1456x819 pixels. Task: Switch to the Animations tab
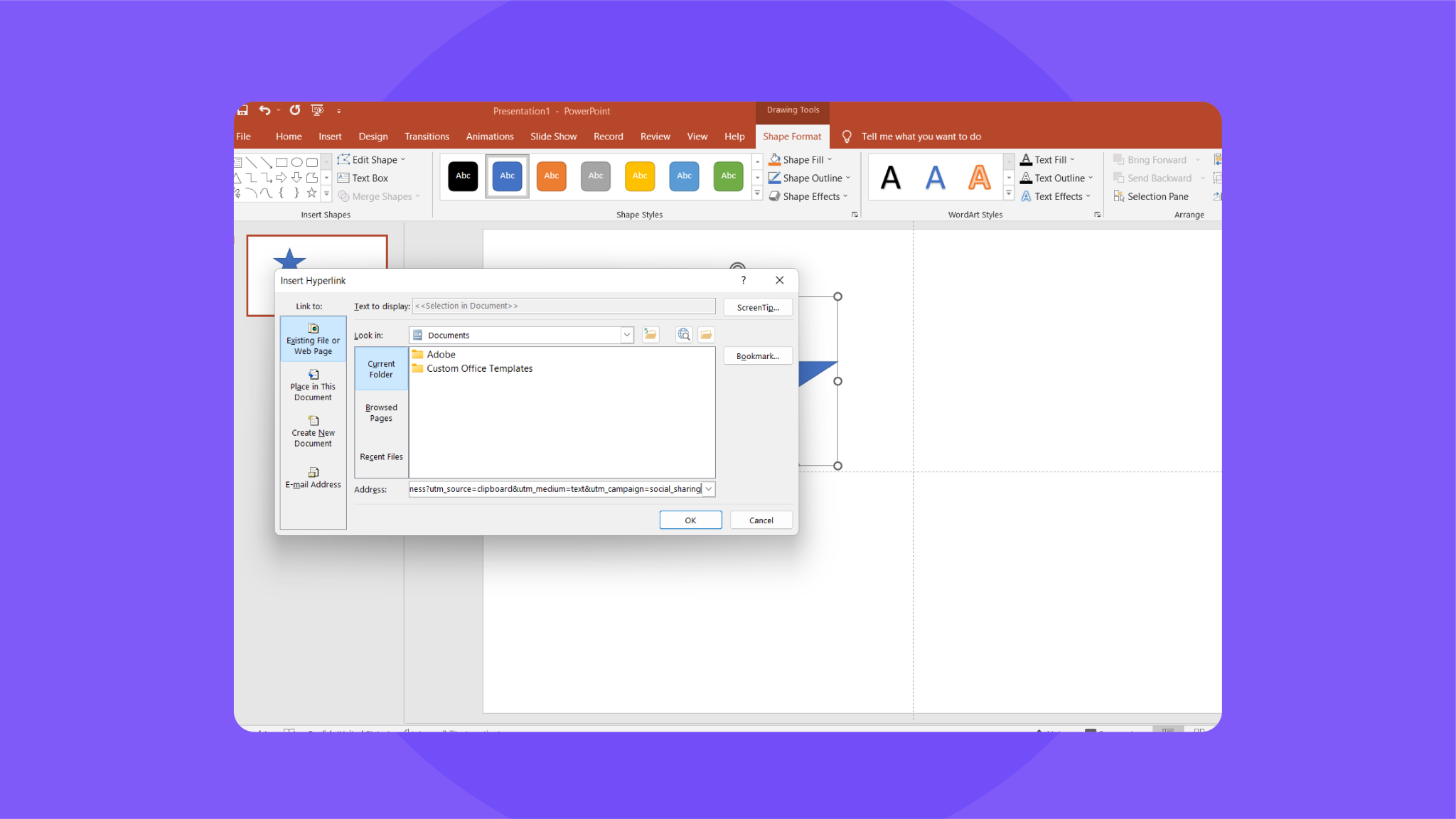pos(489,136)
